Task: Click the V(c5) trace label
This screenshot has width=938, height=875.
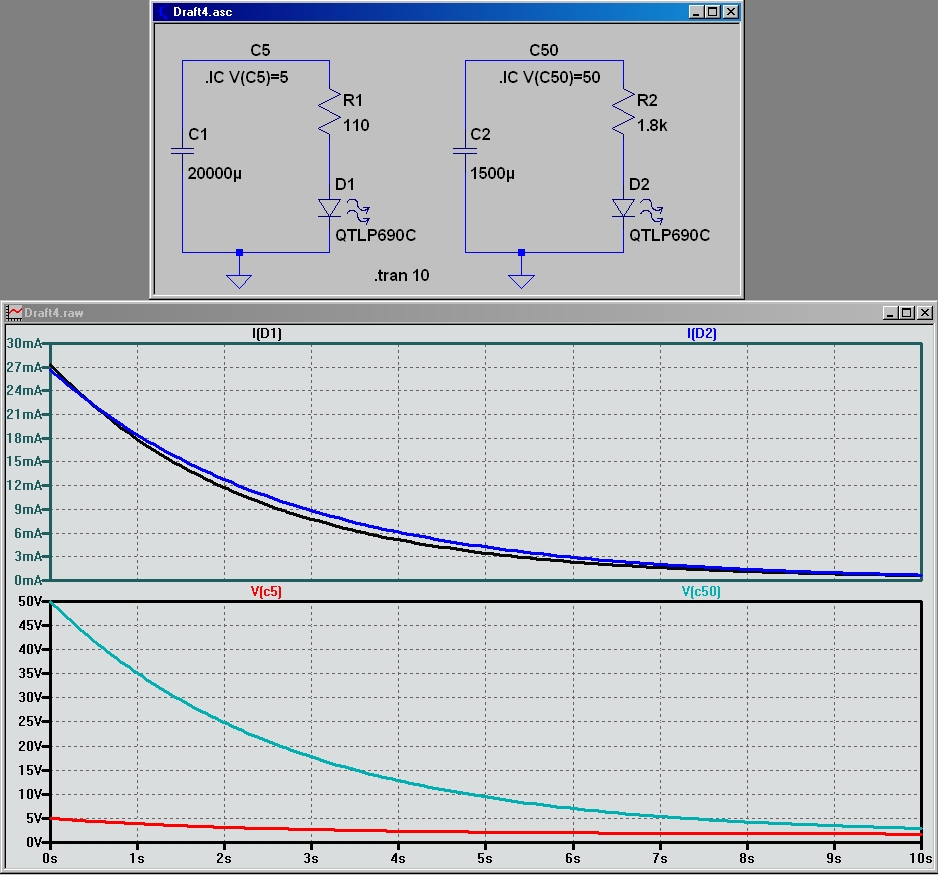Action: tap(266, 592)
